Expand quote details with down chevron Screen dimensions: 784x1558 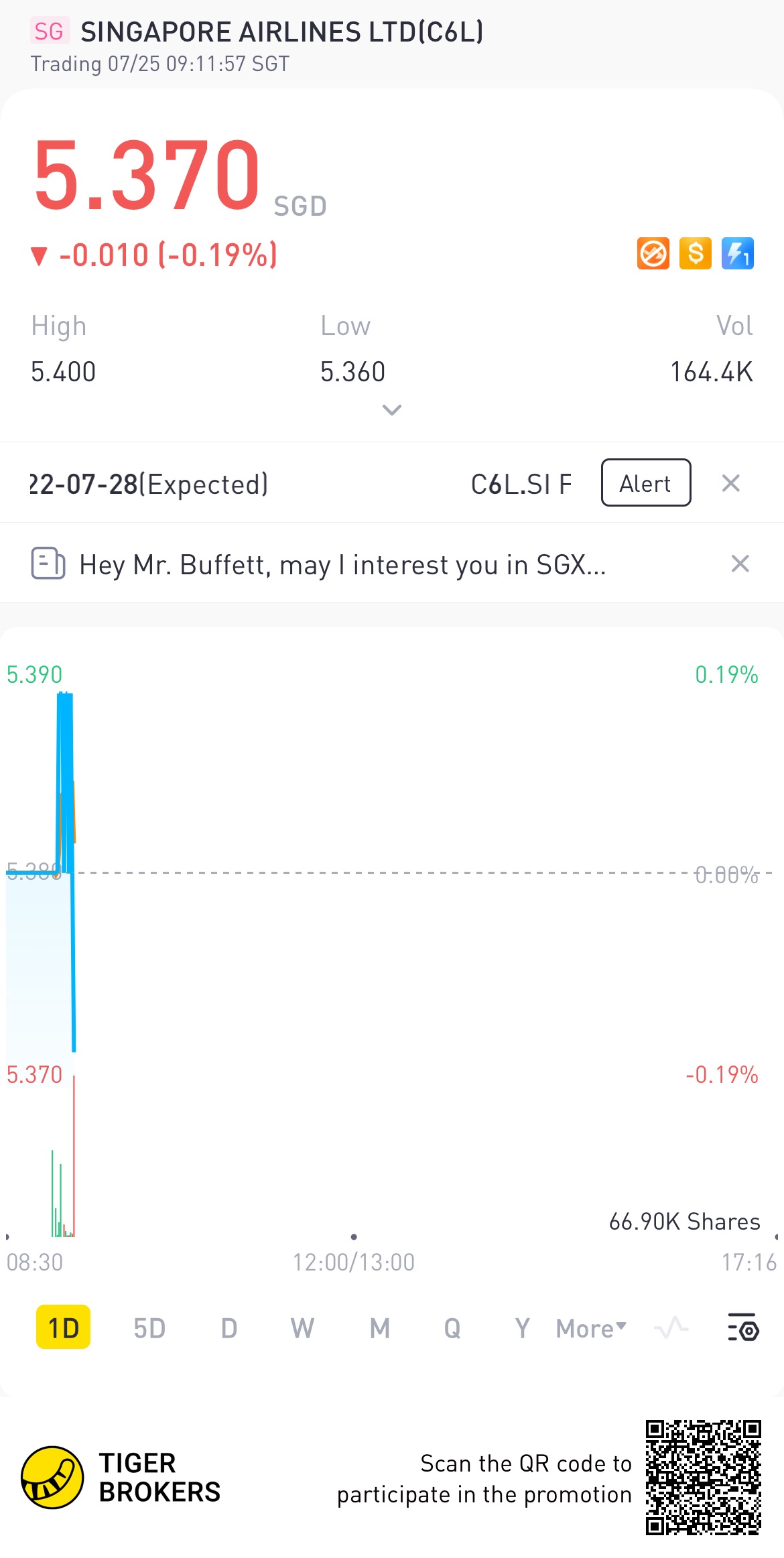point(392,409)
